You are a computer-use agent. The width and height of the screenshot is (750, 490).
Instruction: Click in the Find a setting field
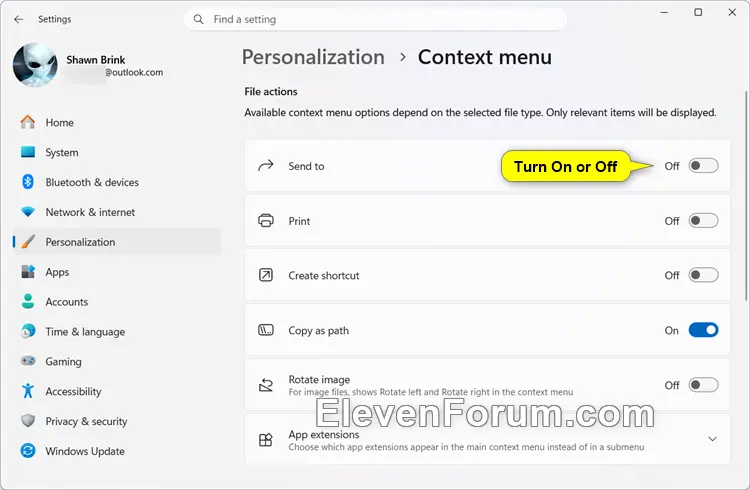click(375, 19)
